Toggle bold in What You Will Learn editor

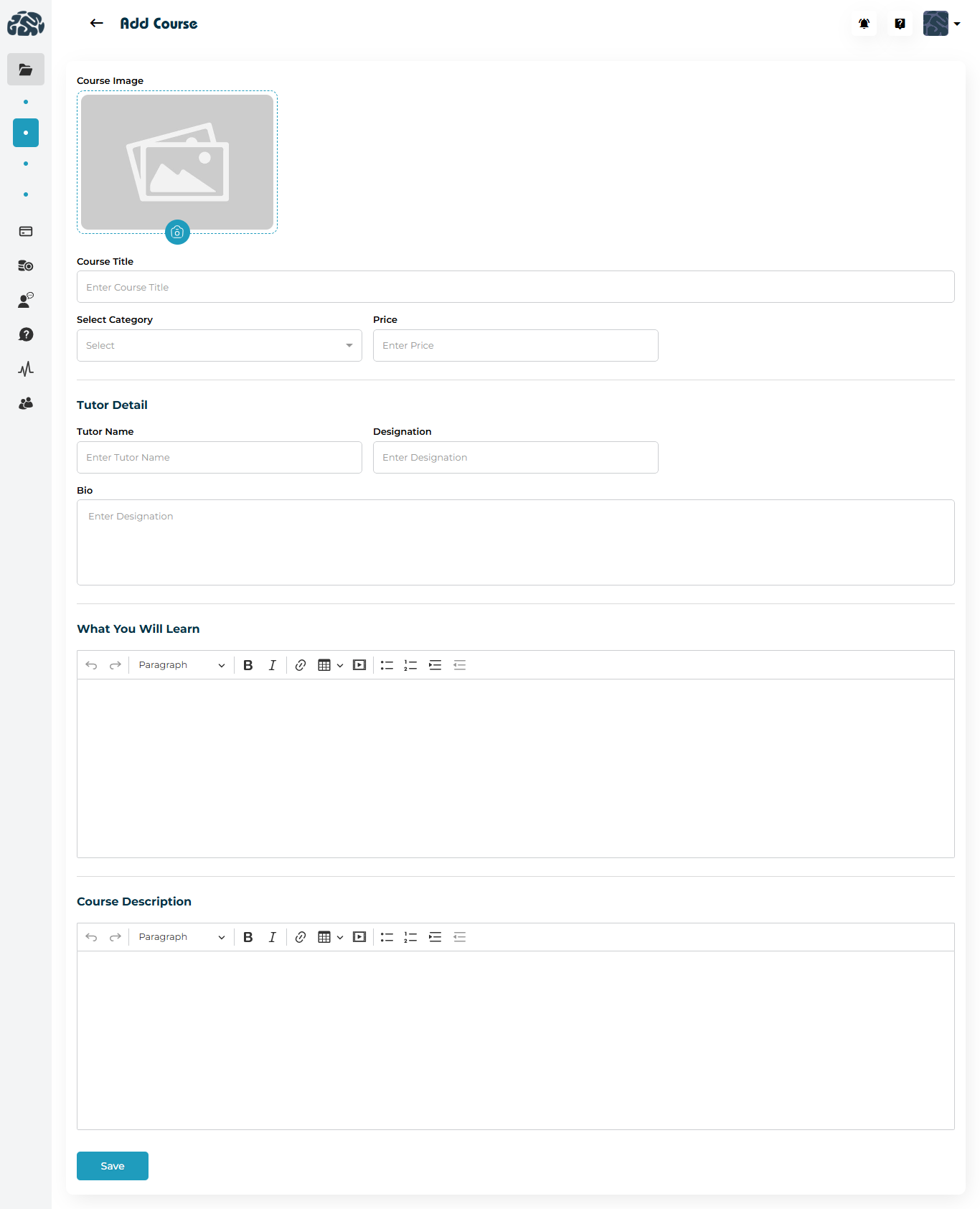click(248, 665)
